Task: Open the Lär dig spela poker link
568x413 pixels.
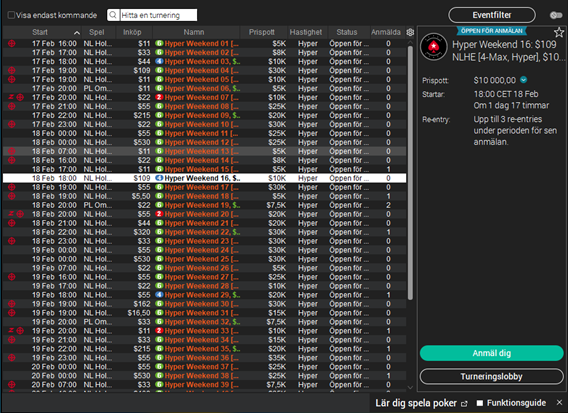Action: click(x=416, y=403)
